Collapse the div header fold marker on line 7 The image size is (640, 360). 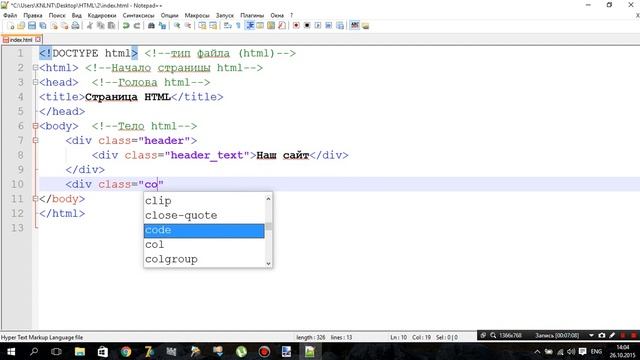click(36, 140)
